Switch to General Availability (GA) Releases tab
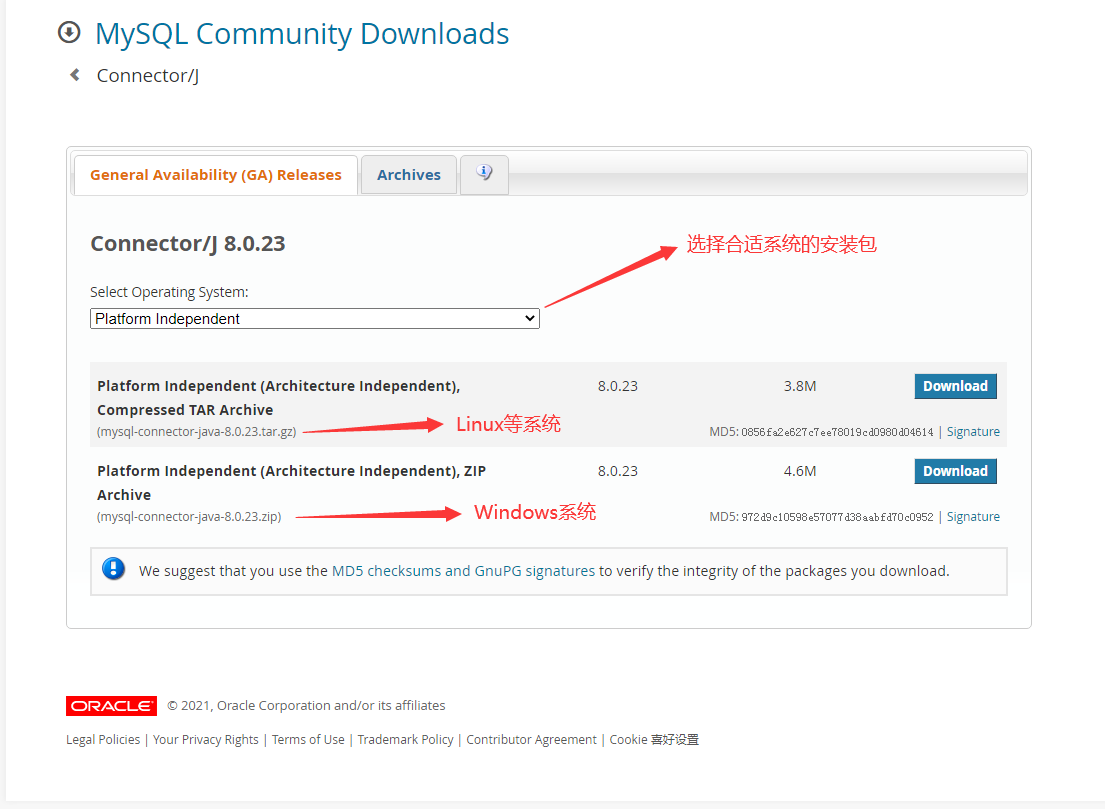 pos(216,175)
